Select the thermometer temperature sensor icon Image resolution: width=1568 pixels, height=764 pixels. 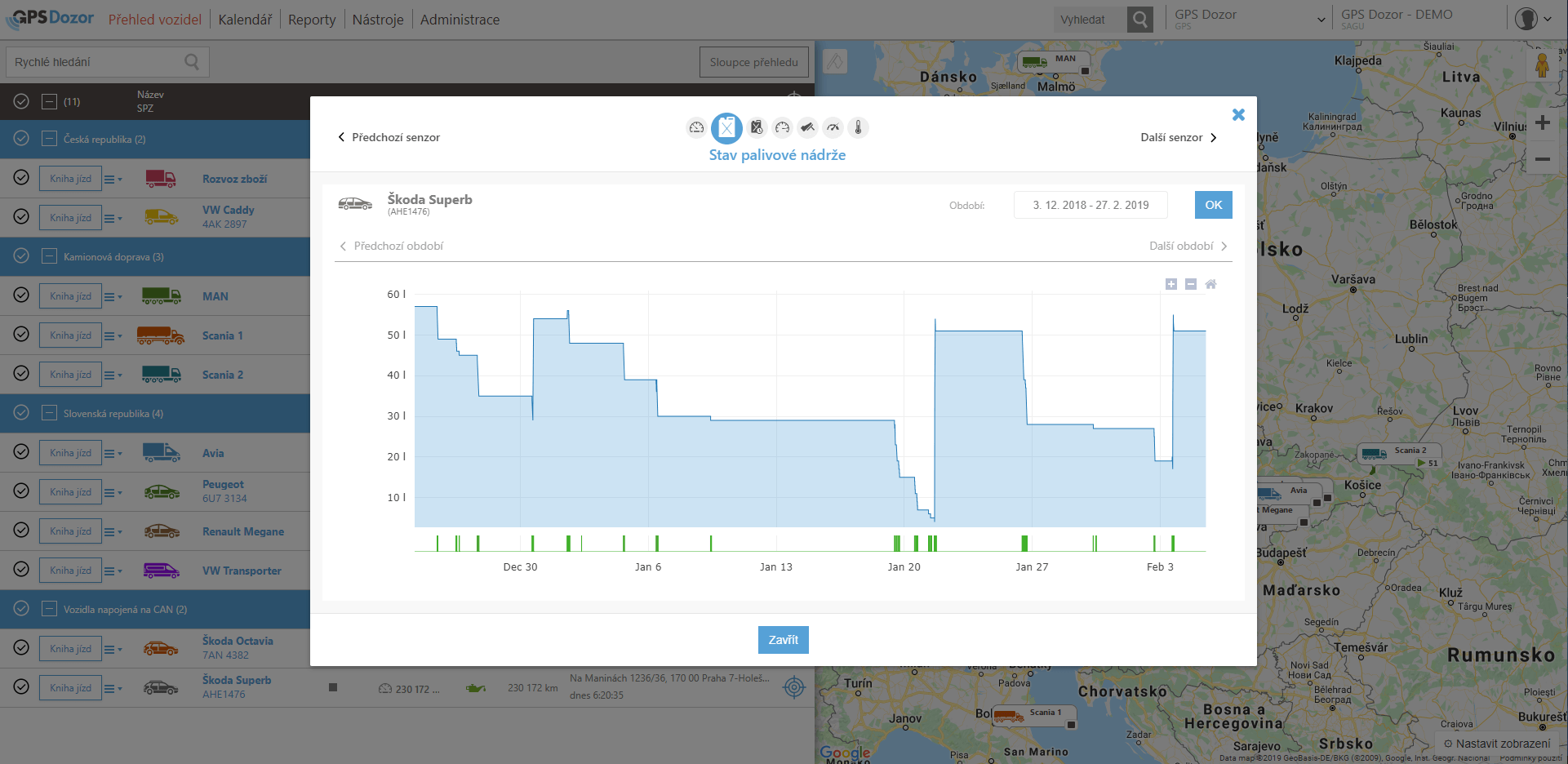(x=858, y=127)
